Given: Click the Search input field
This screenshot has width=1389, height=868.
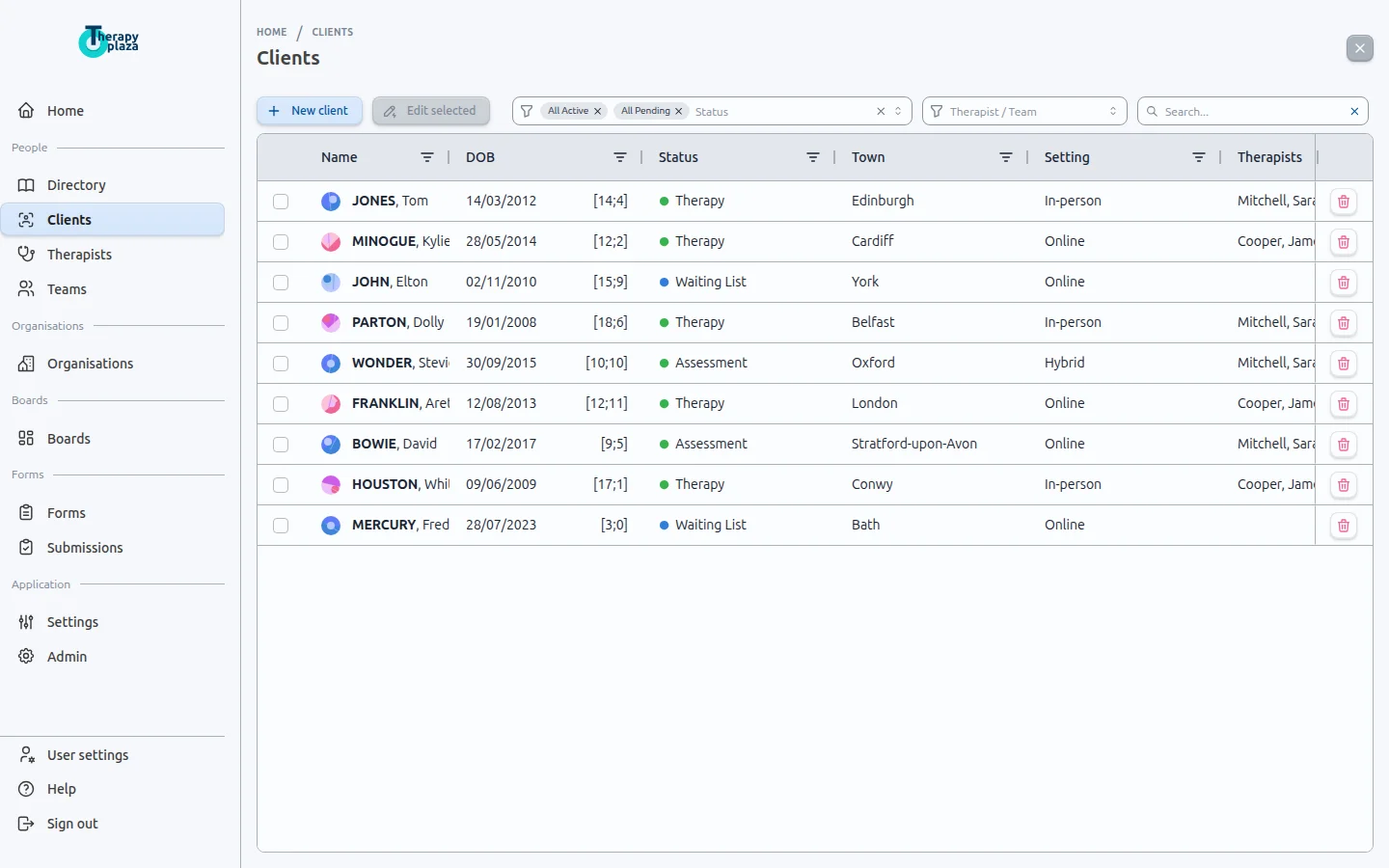Looking at the screenshot, I should tap(1252, 111).
